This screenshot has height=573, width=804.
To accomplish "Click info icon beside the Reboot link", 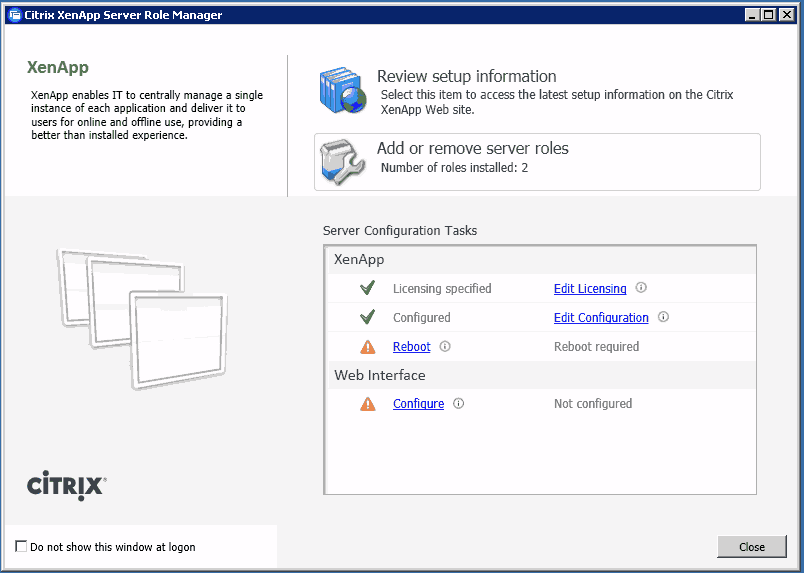I will (445, 346).
